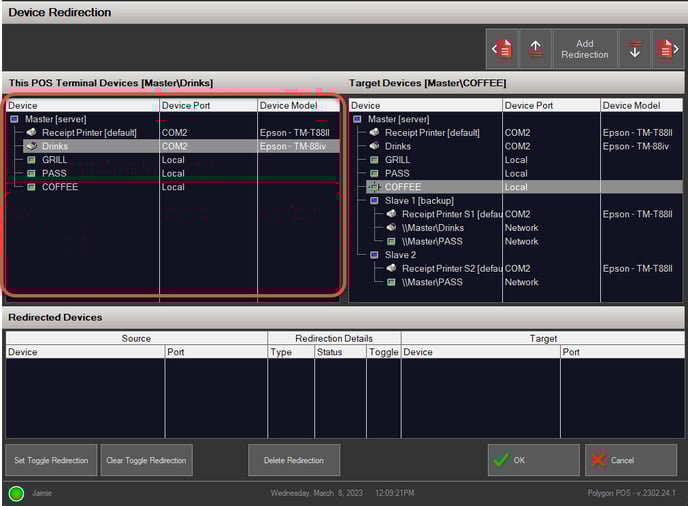
Task: Click the Add Redirection button
Action: [x=585, y=49]
